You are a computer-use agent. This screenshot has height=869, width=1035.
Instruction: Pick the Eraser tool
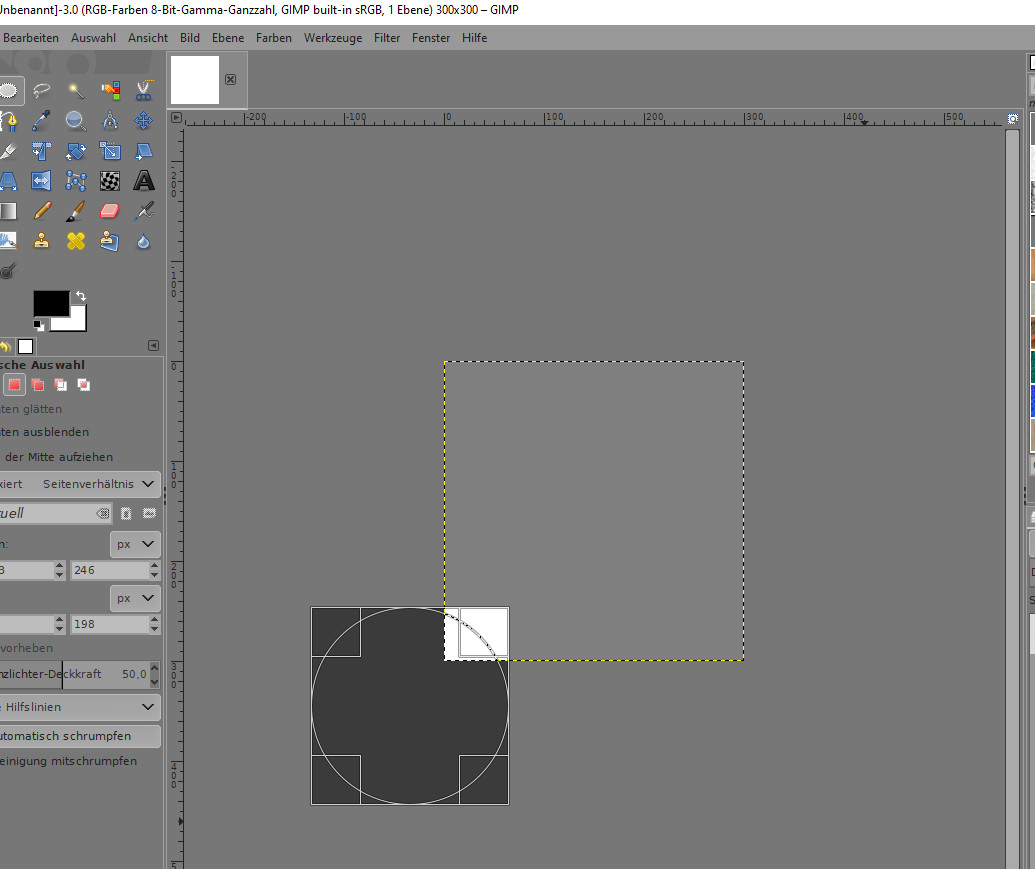(110, 211)
